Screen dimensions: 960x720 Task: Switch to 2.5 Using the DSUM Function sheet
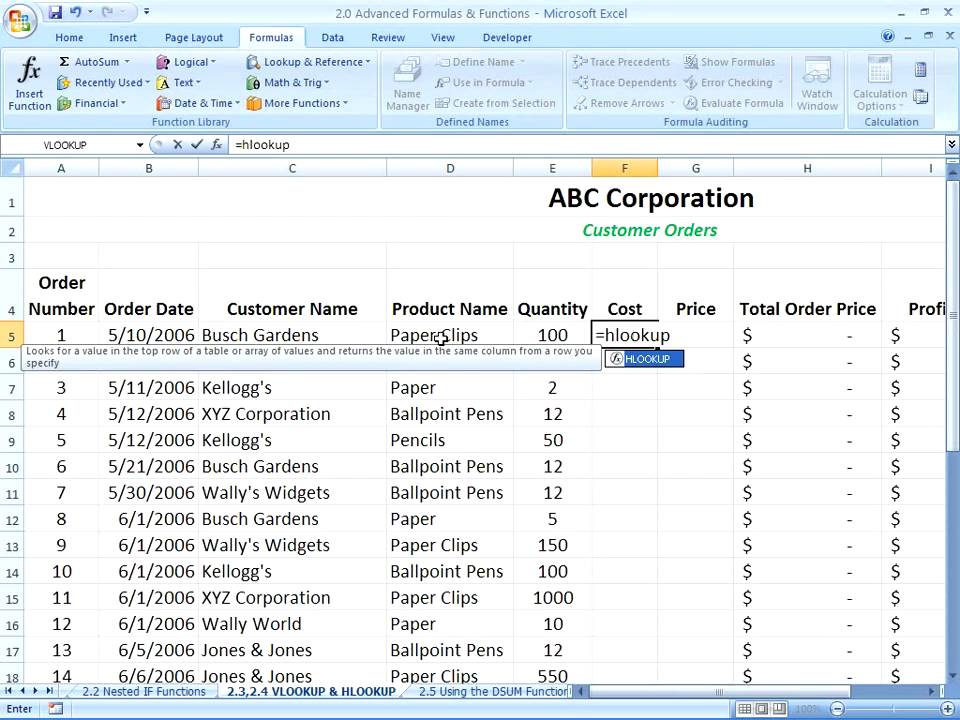(493, 692)
